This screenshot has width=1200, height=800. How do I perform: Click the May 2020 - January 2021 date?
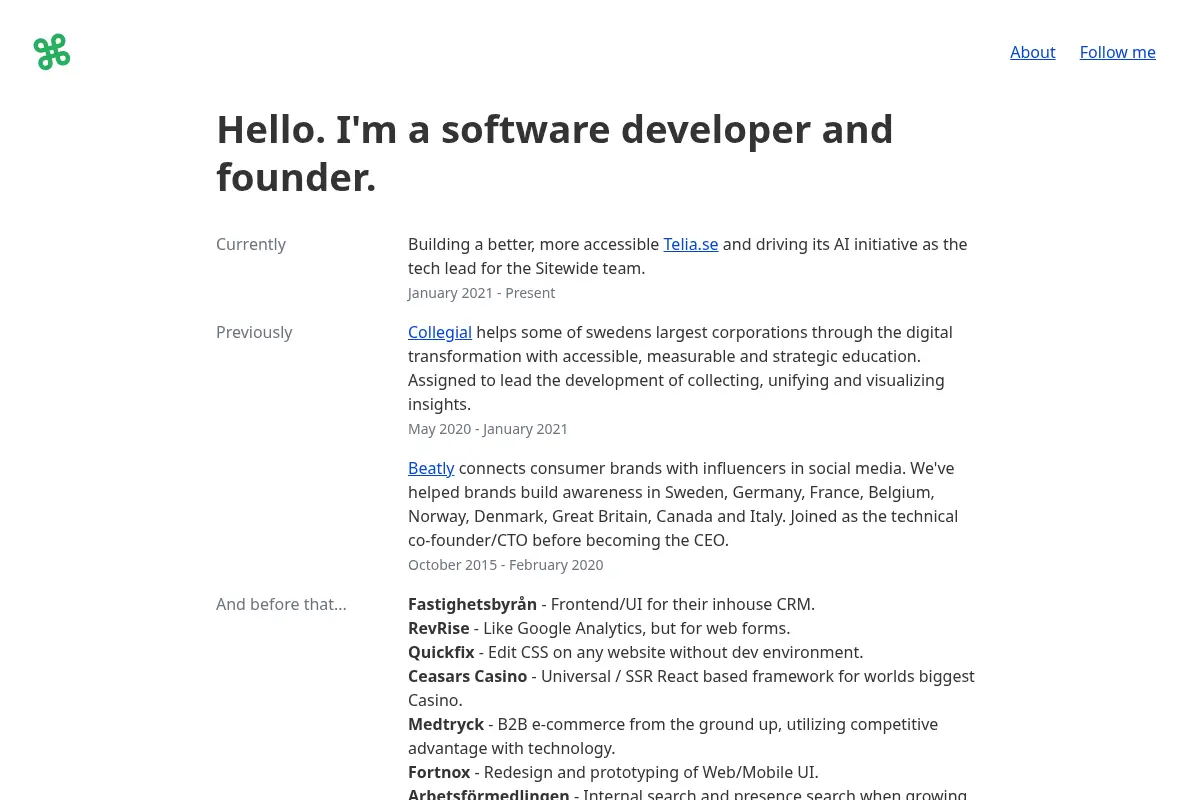click(x=488, y=429)
